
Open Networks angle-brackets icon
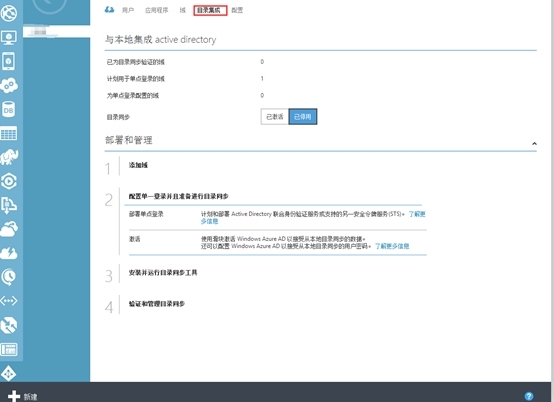pos(9,301)
